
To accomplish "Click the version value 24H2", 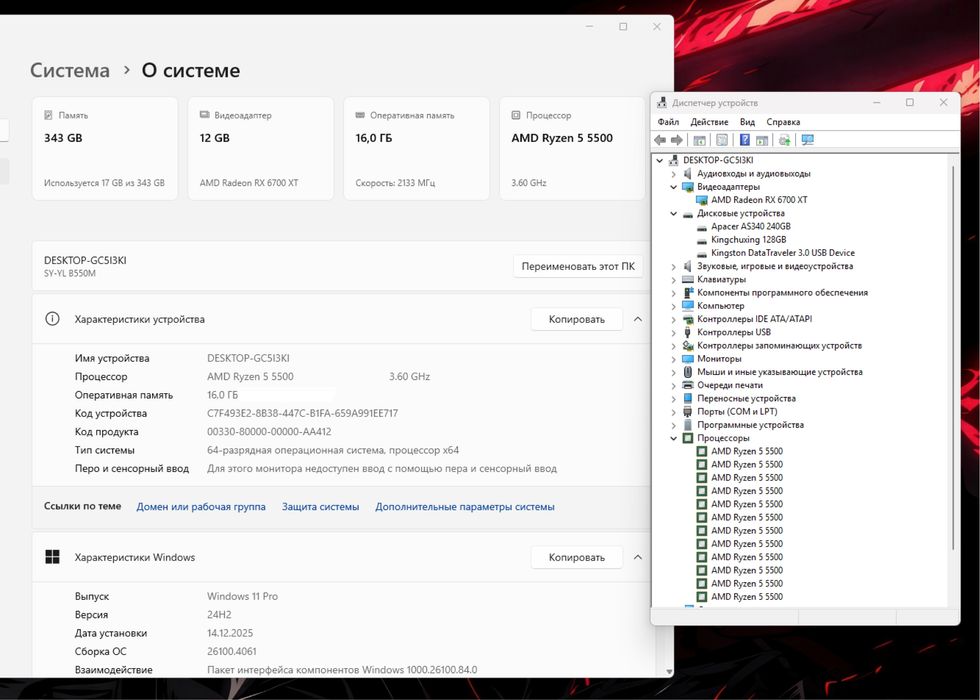I will point(219,615).
